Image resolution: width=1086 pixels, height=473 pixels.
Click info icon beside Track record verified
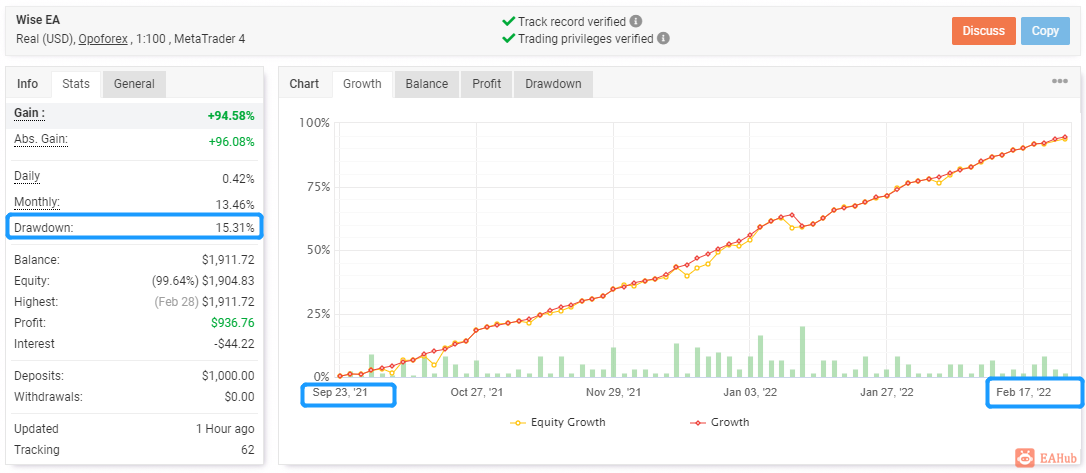pos(636,21)
